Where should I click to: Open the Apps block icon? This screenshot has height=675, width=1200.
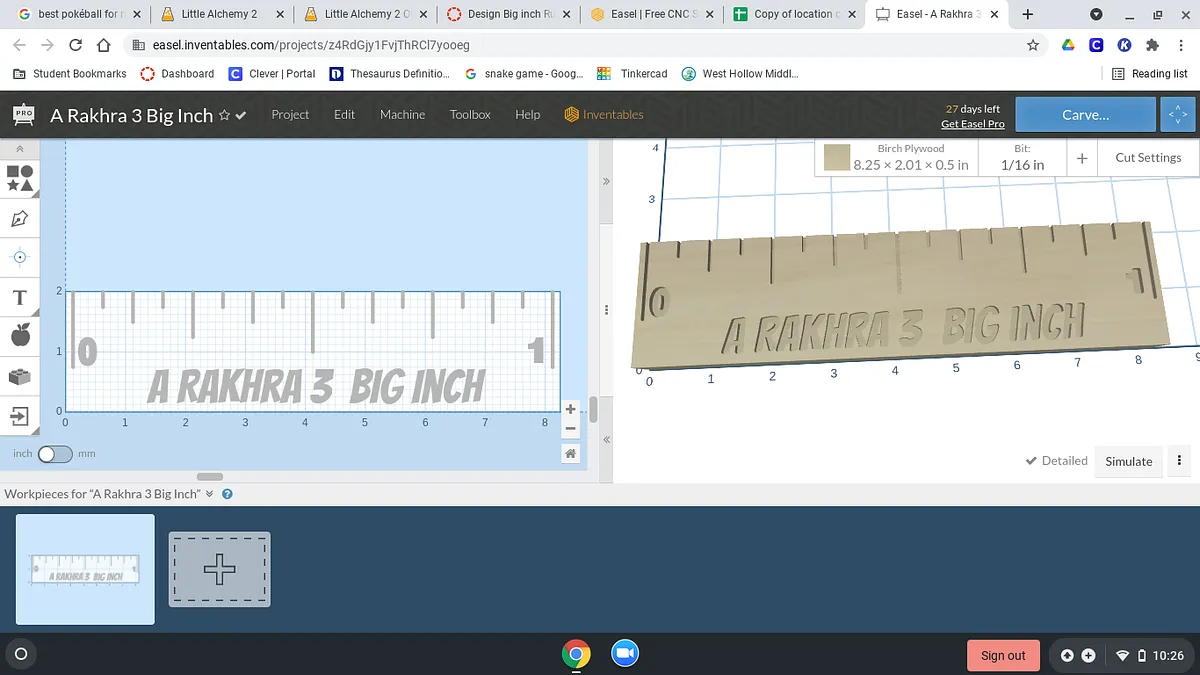click(20, 377)
